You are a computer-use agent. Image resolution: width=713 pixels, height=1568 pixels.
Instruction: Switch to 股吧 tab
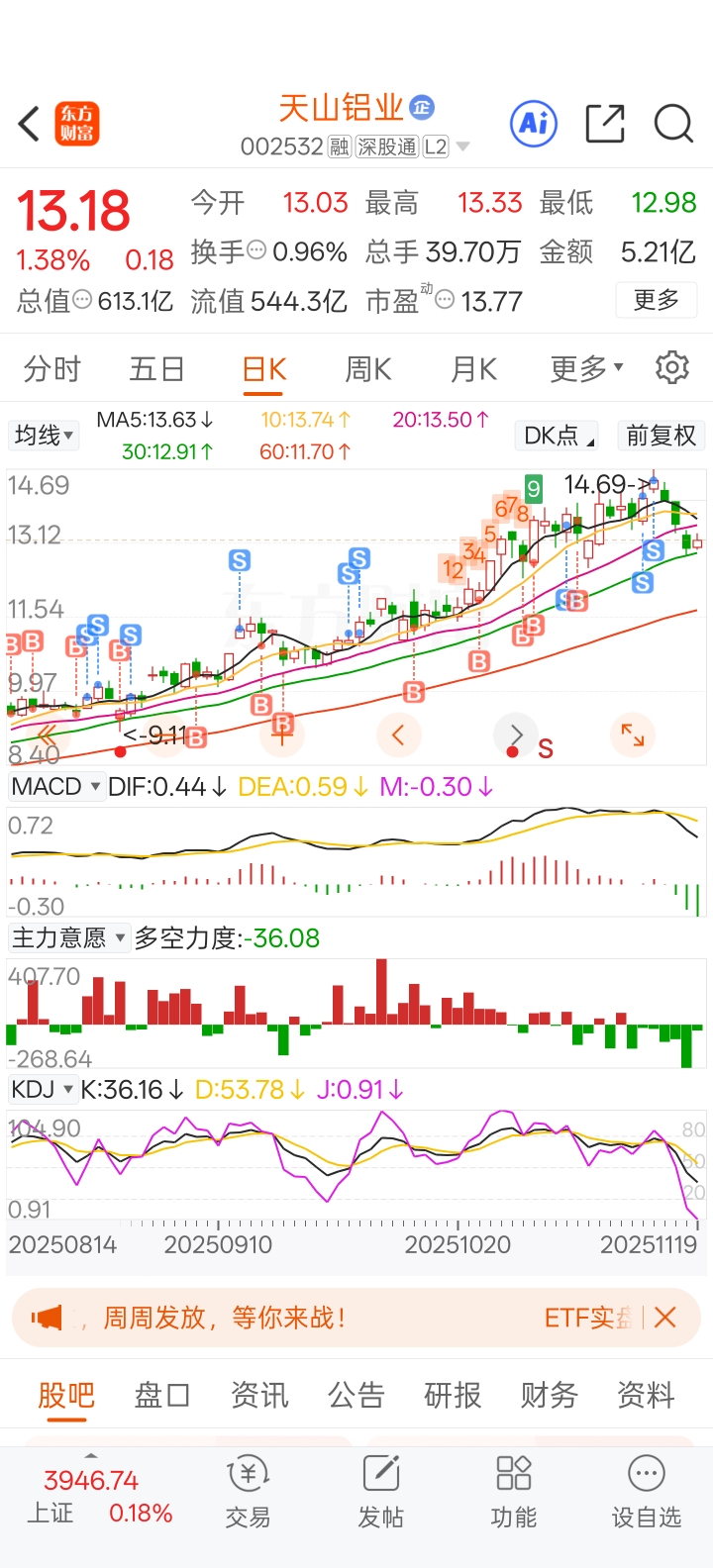[66, 1395]
